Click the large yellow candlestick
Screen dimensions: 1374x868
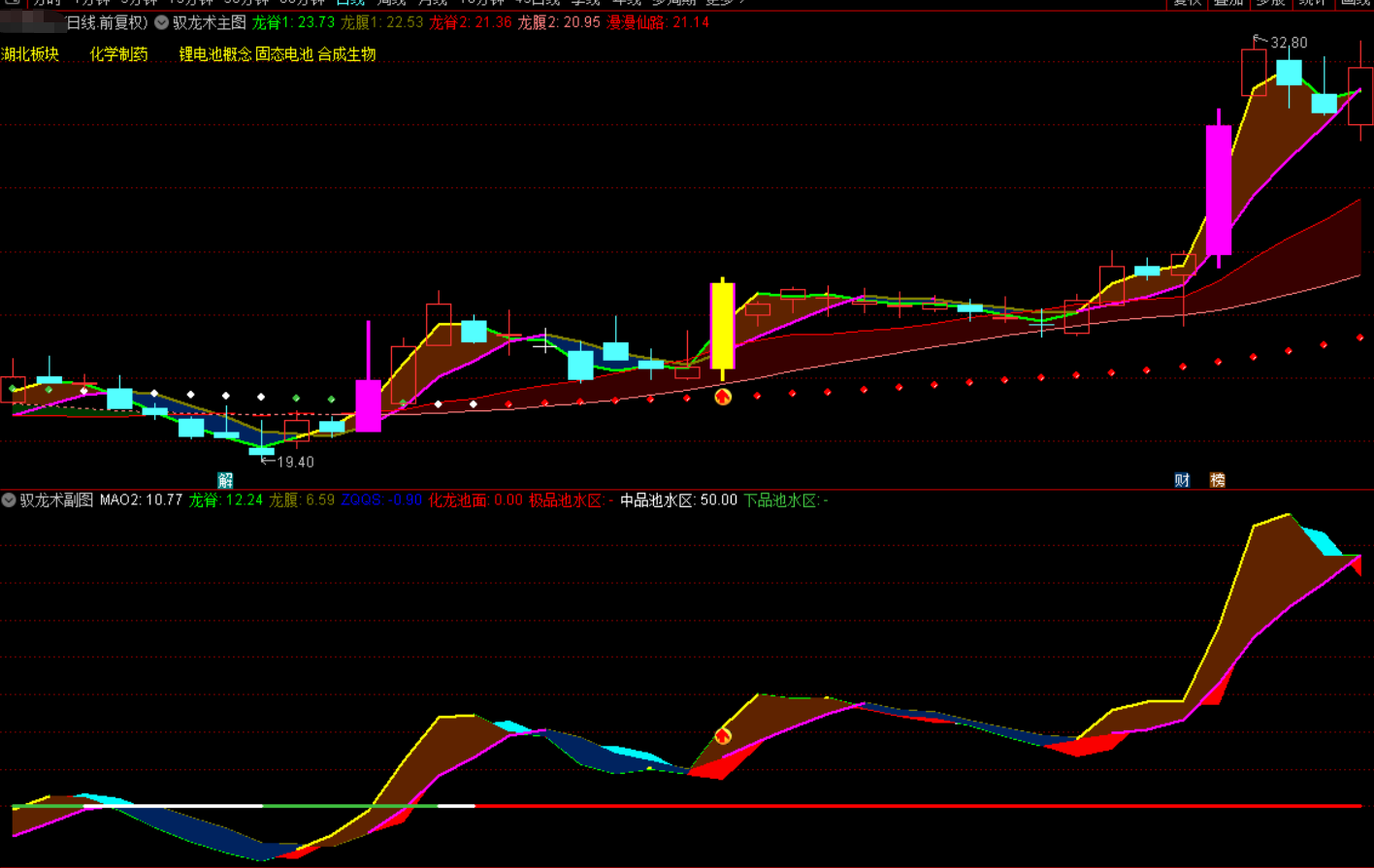pyautogui.click(x=722, y=327)
